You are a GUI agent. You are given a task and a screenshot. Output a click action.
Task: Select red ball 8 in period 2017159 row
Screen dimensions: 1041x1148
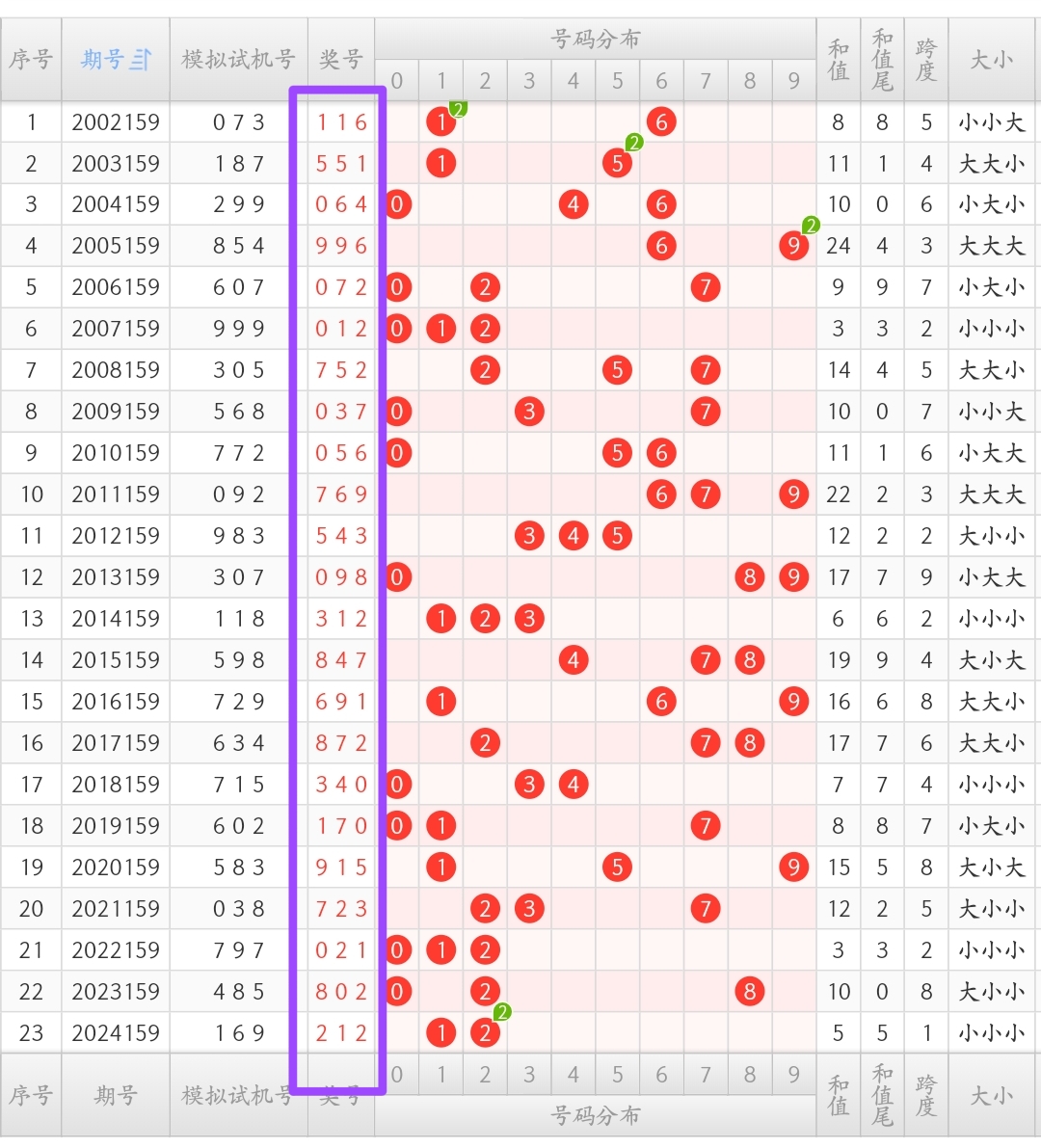750,742
